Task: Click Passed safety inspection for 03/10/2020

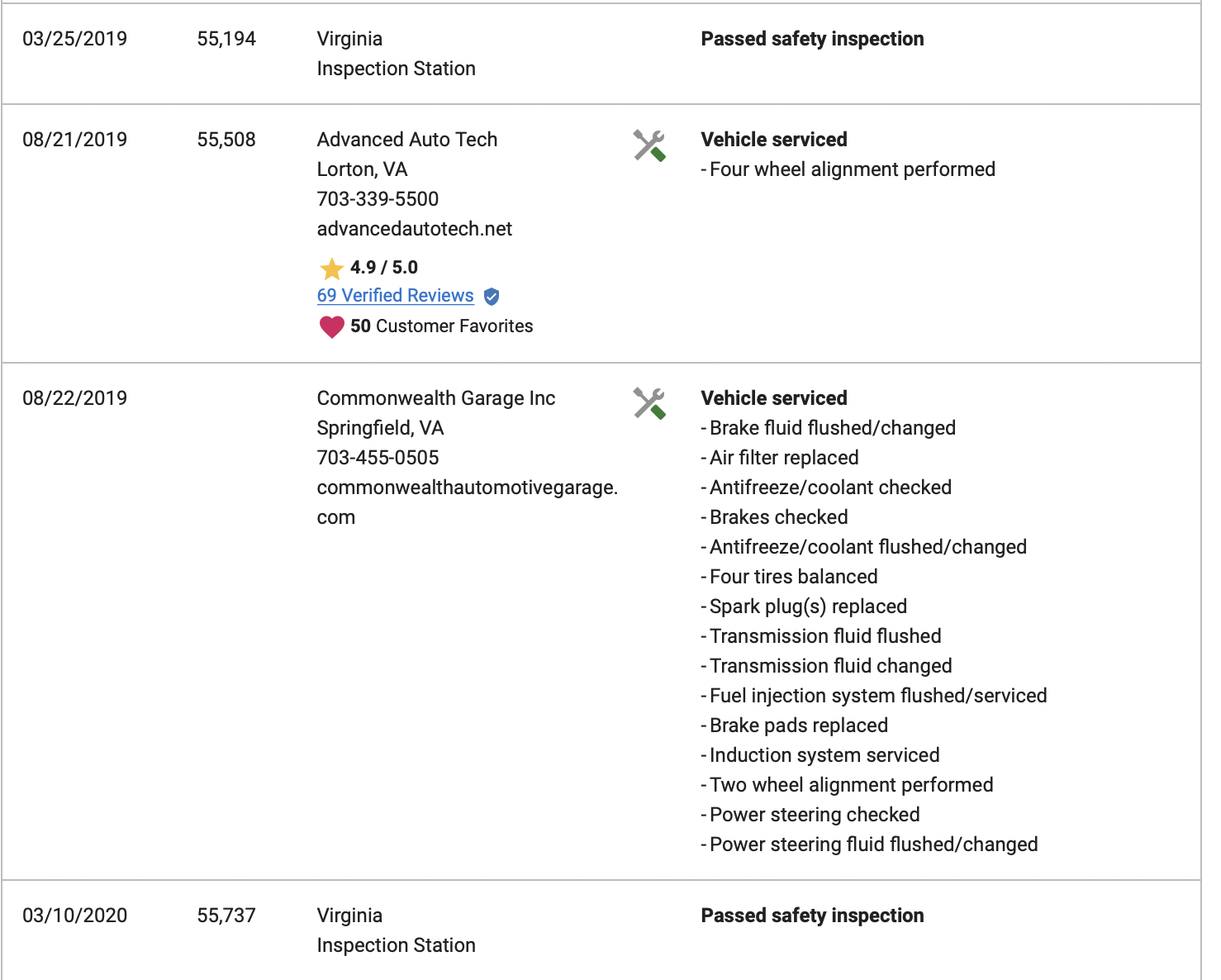Action: coord(812,916)
